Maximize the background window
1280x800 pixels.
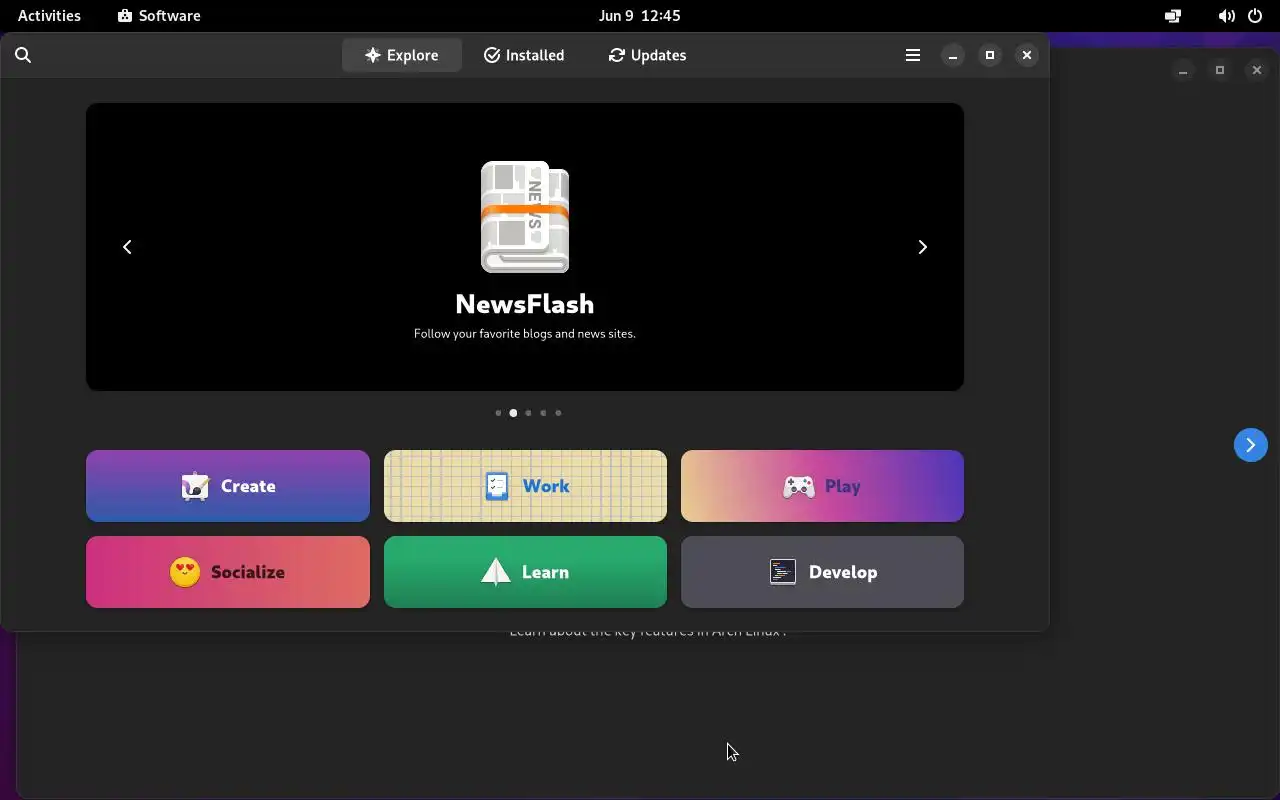pos(1220,70)
